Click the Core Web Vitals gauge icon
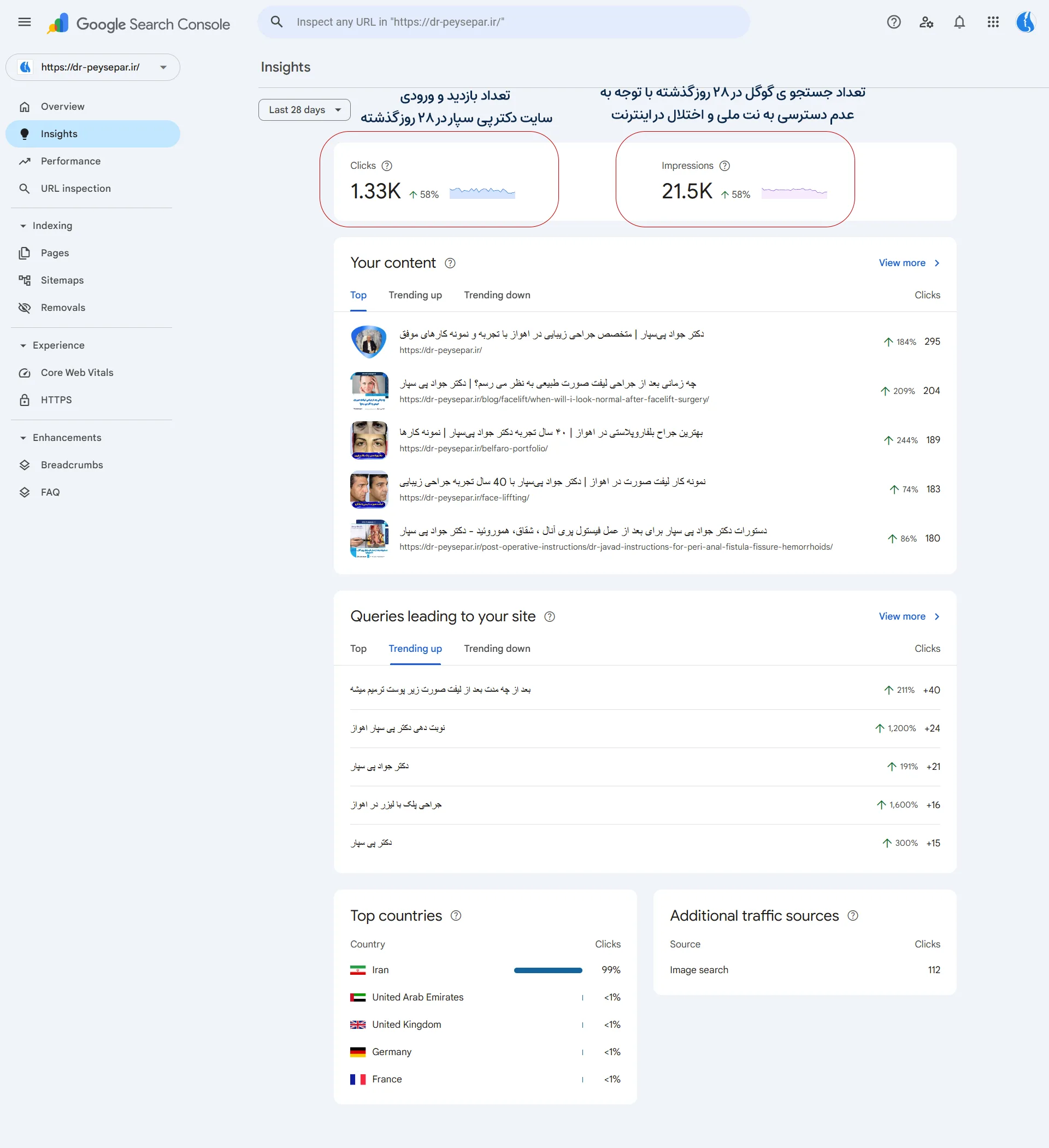This screenshot has height=1148, width=1049. (x=25, y=373)
